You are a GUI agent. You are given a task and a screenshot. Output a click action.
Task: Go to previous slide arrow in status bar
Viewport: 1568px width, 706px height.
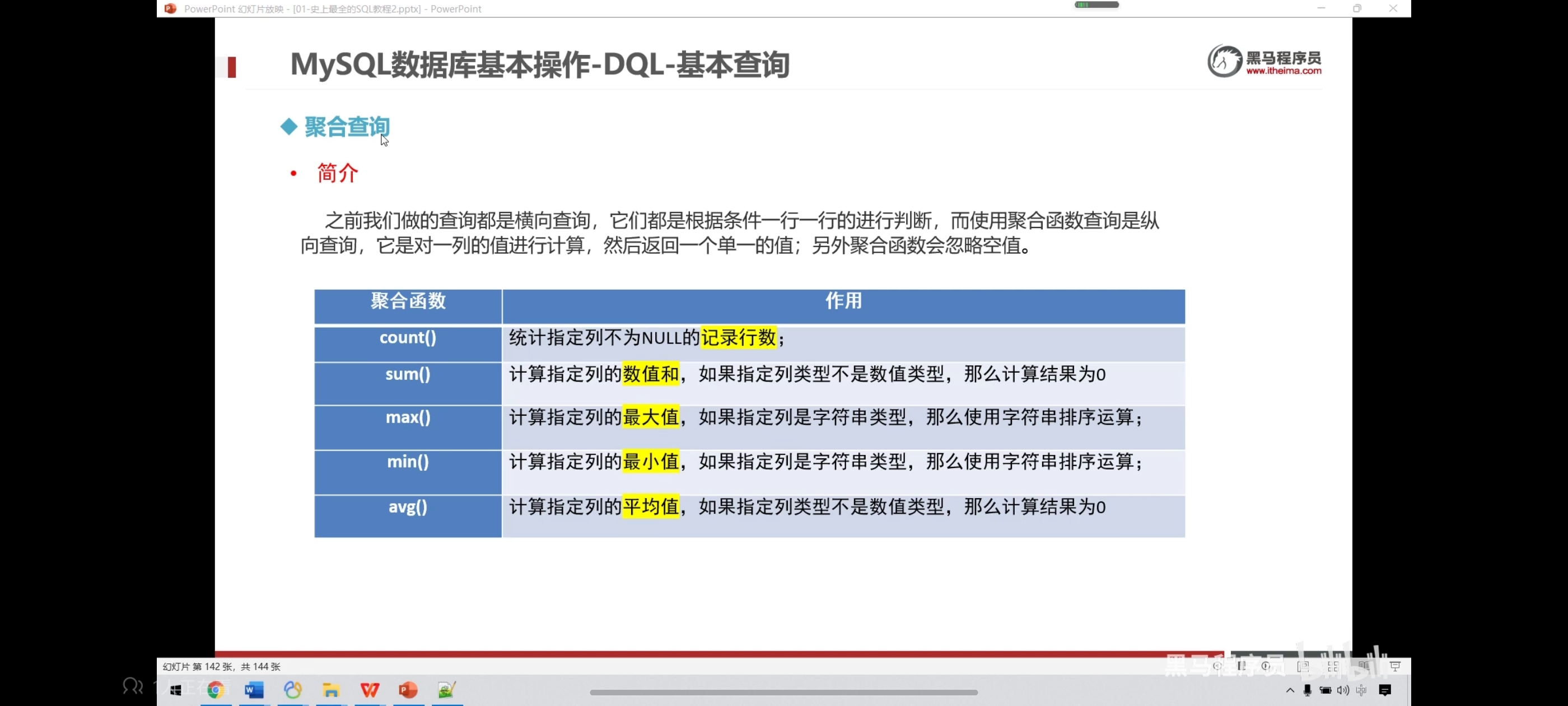click(1217, 666)
